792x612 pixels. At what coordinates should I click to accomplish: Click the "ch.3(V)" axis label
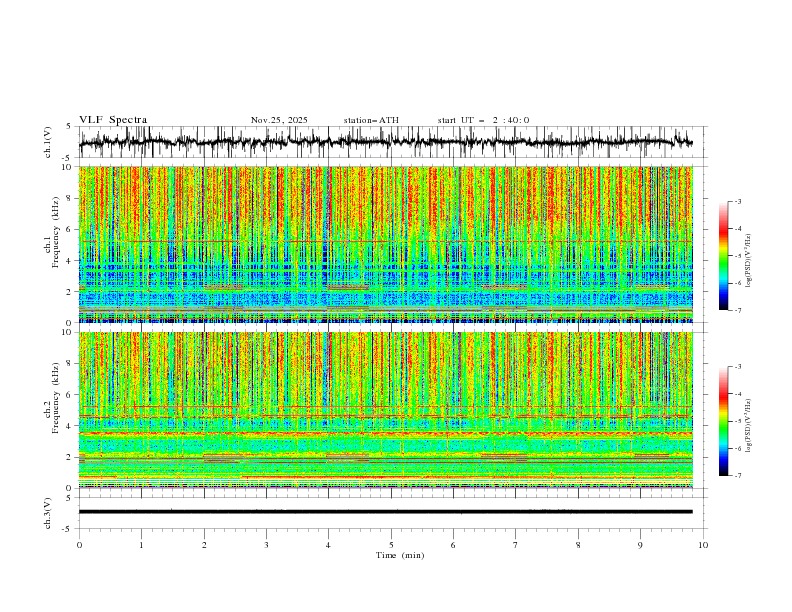48,513
